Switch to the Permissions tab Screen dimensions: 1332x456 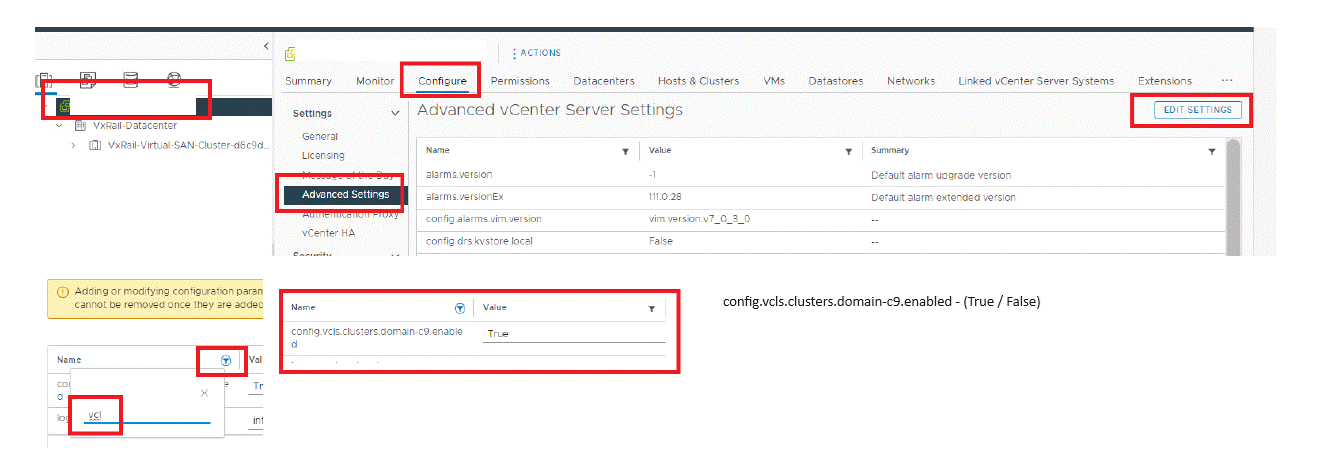[x=520, y=81]
